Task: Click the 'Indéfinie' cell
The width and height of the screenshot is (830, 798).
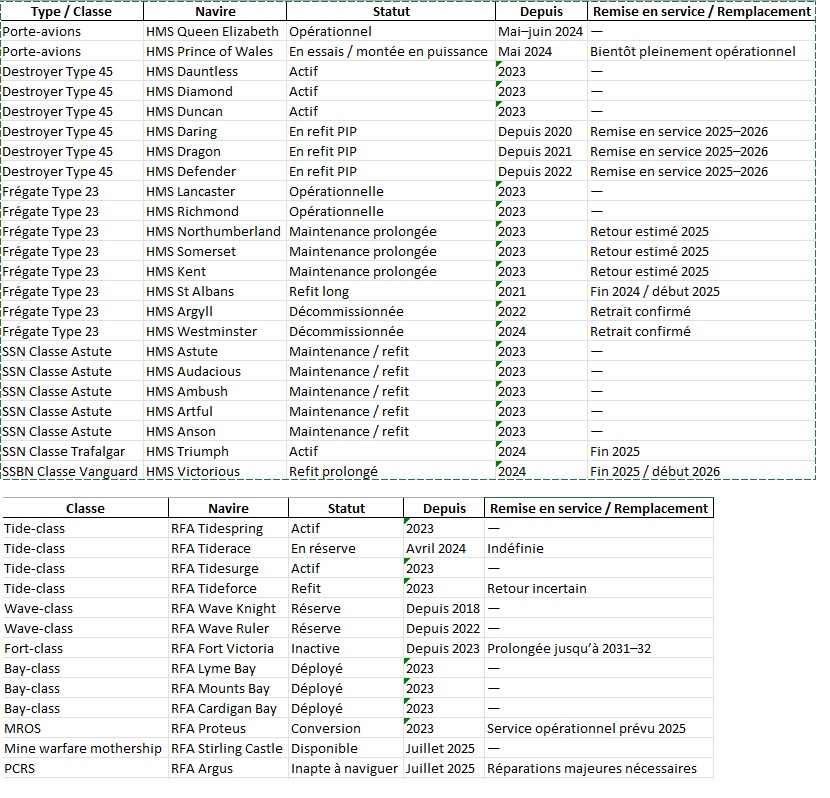Action: [599, 549]
